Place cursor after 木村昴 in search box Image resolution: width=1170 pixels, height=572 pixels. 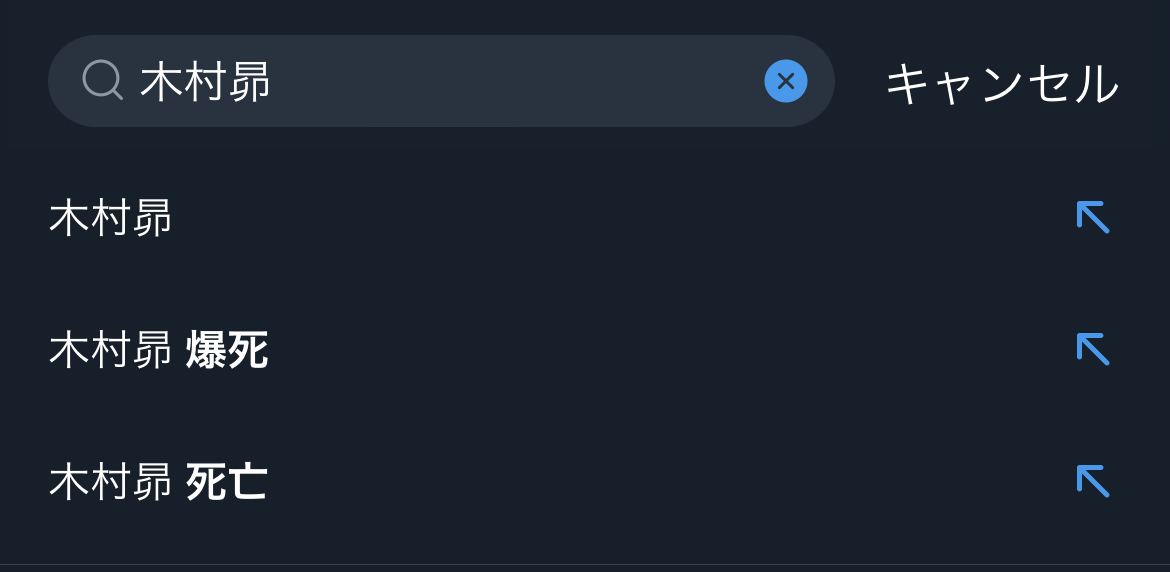click(x=274, y=81)
